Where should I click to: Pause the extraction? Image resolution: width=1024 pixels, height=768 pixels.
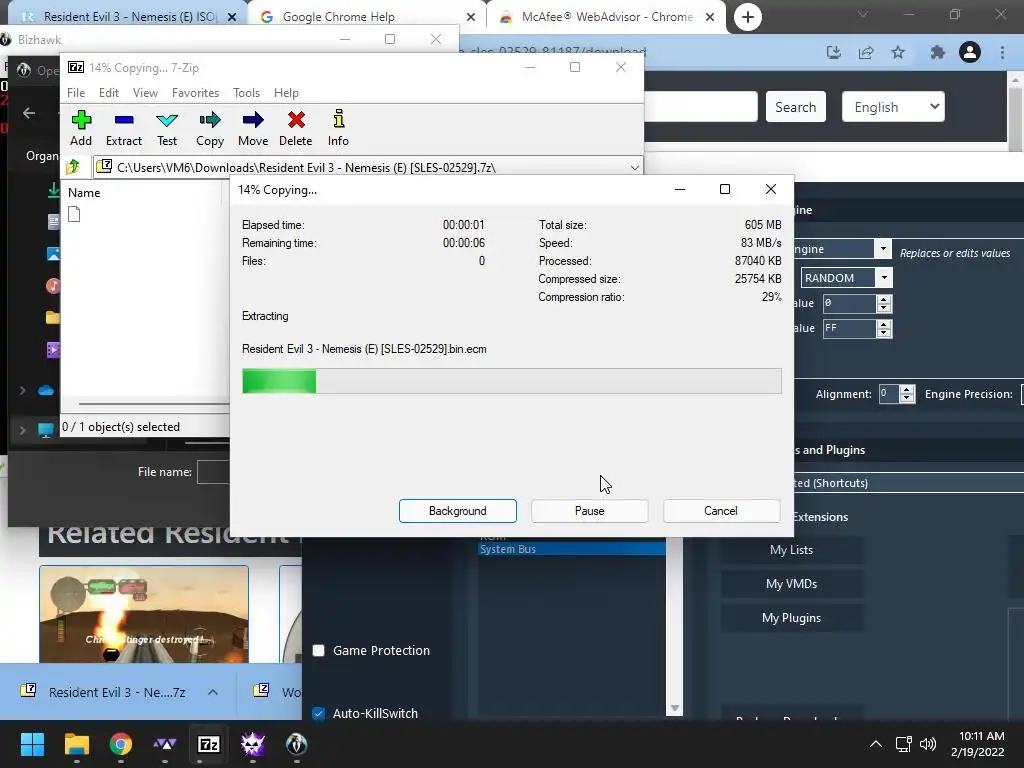click(x=590, y=511)
